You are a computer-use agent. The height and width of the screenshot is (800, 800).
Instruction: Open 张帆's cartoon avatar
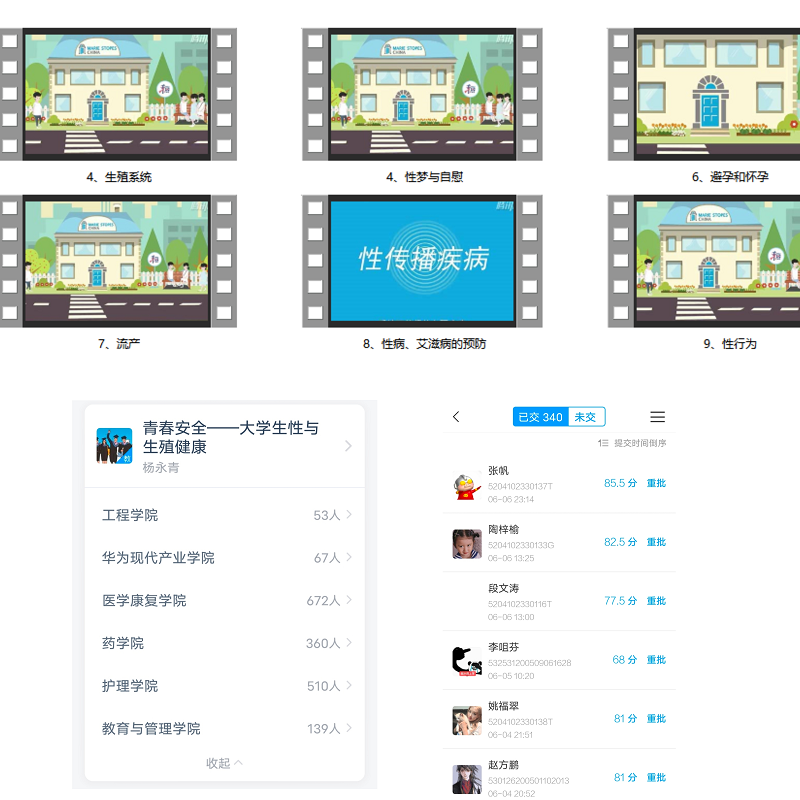(466, 485)
